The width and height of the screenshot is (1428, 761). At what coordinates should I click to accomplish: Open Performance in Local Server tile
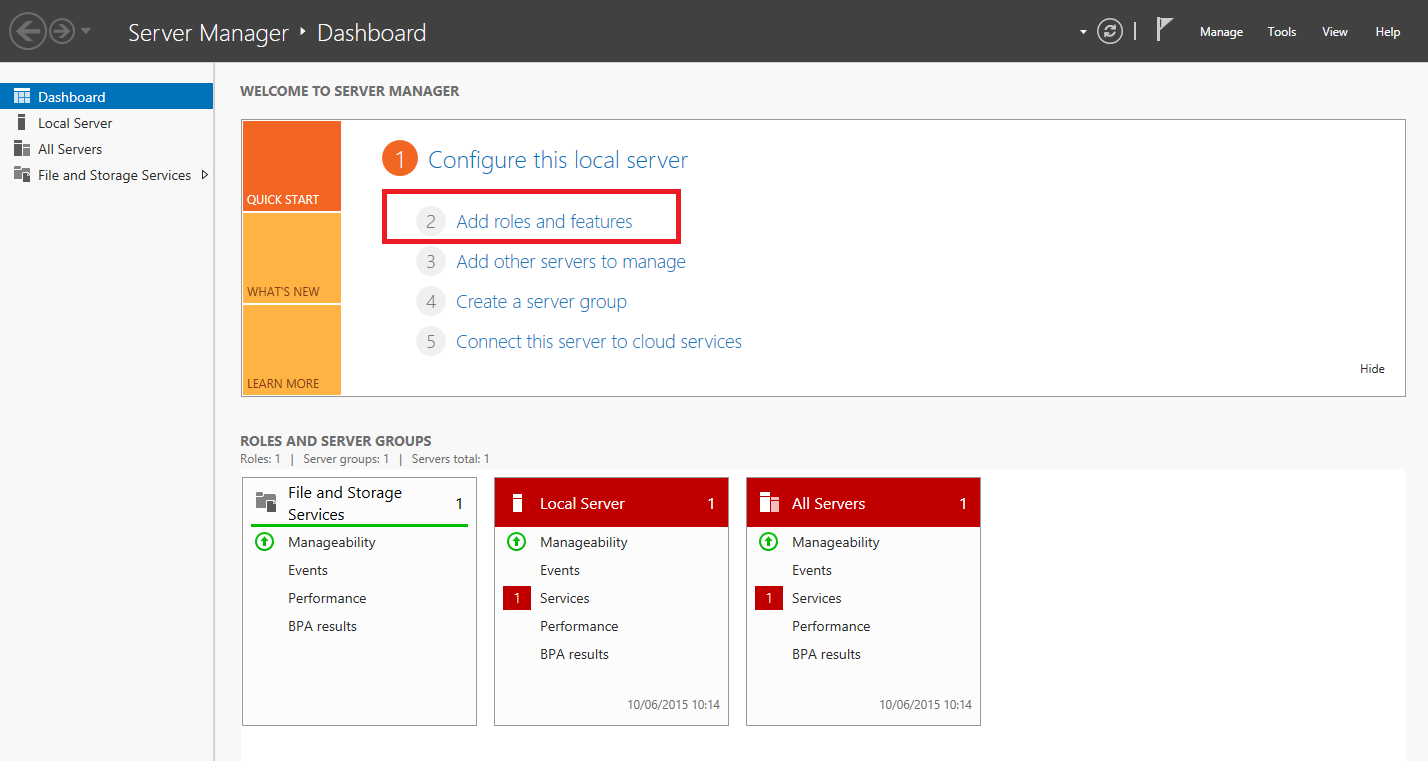tap(579, 626)
